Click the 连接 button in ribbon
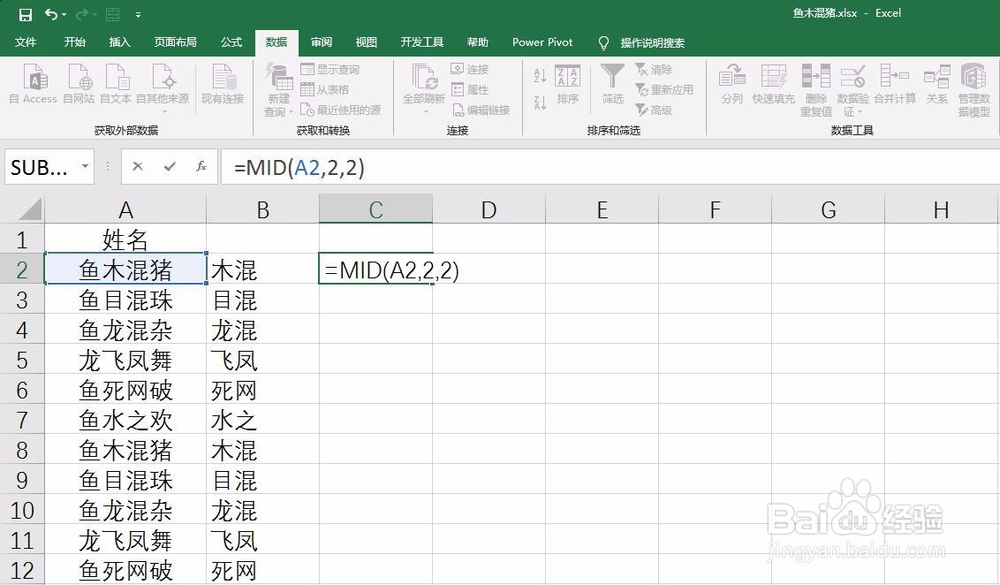Screen dimensions: 1000x585 [x=469, y=70]
